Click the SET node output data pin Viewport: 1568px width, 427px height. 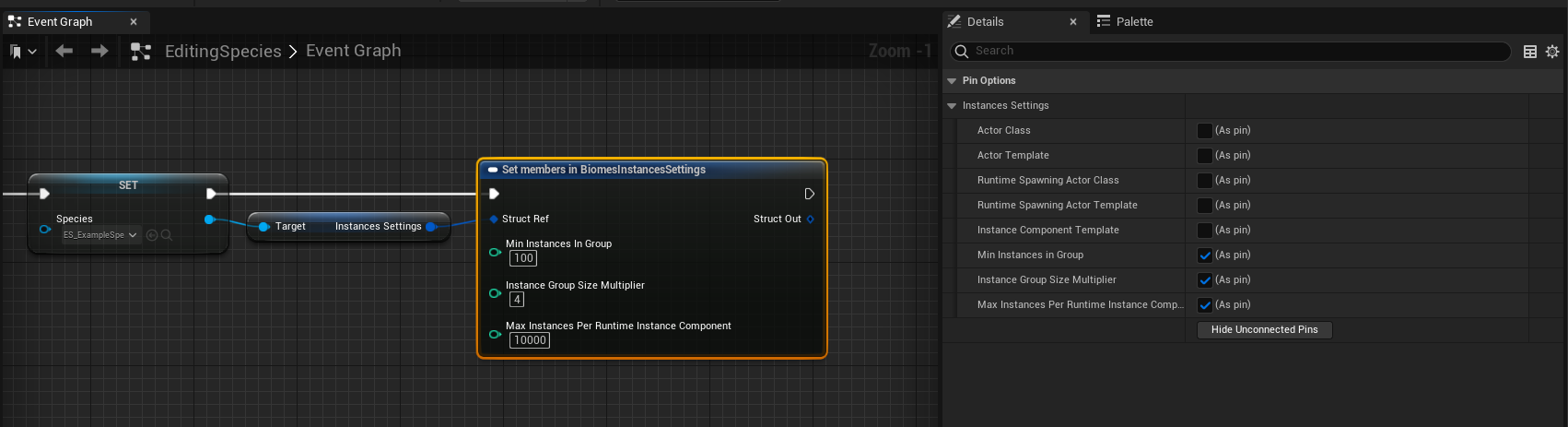(x=209, y=219)
